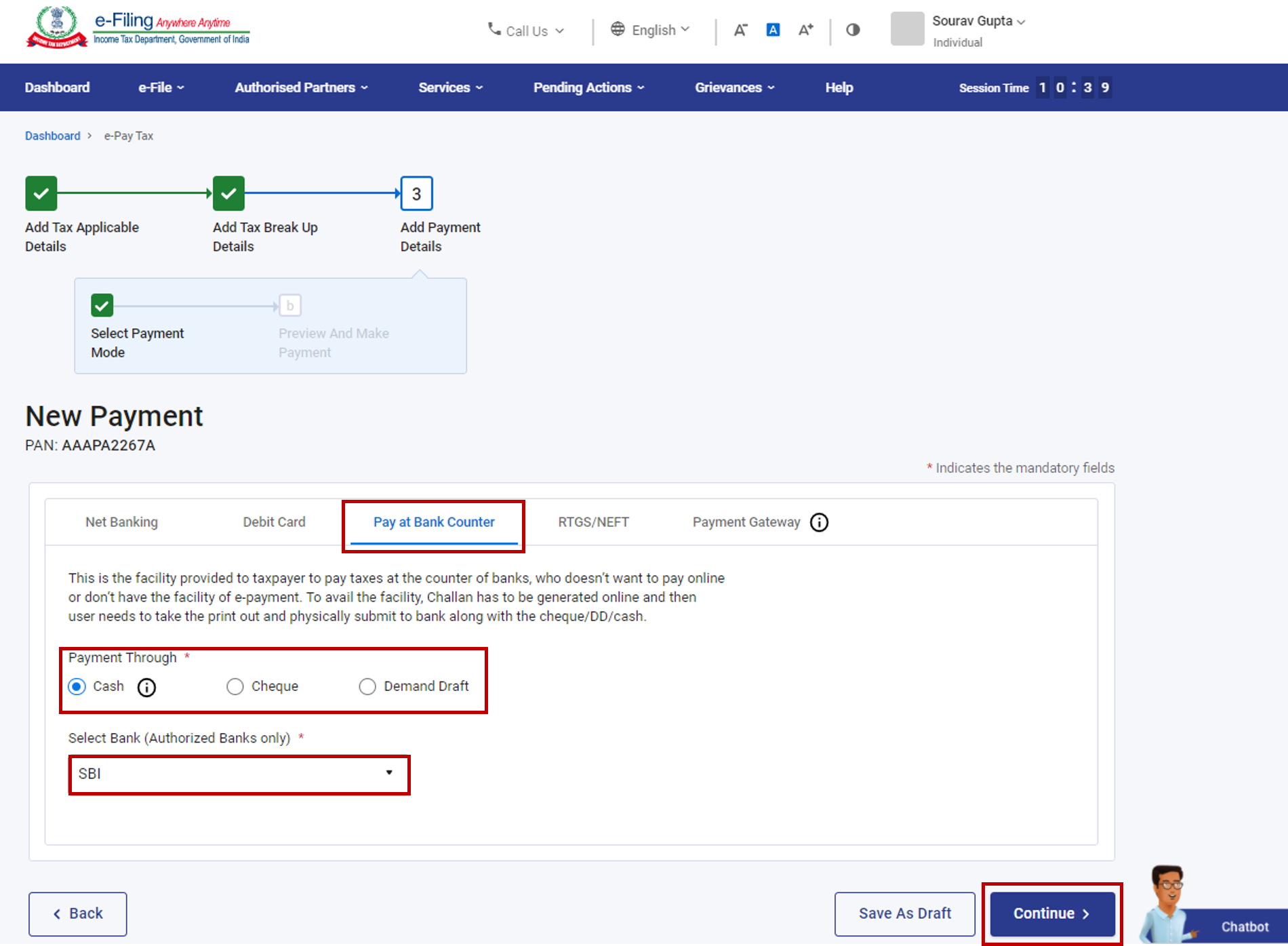Switch to the Net Banking tab
The width and height of the screenshot is (1288, 946).
(121, 522)
